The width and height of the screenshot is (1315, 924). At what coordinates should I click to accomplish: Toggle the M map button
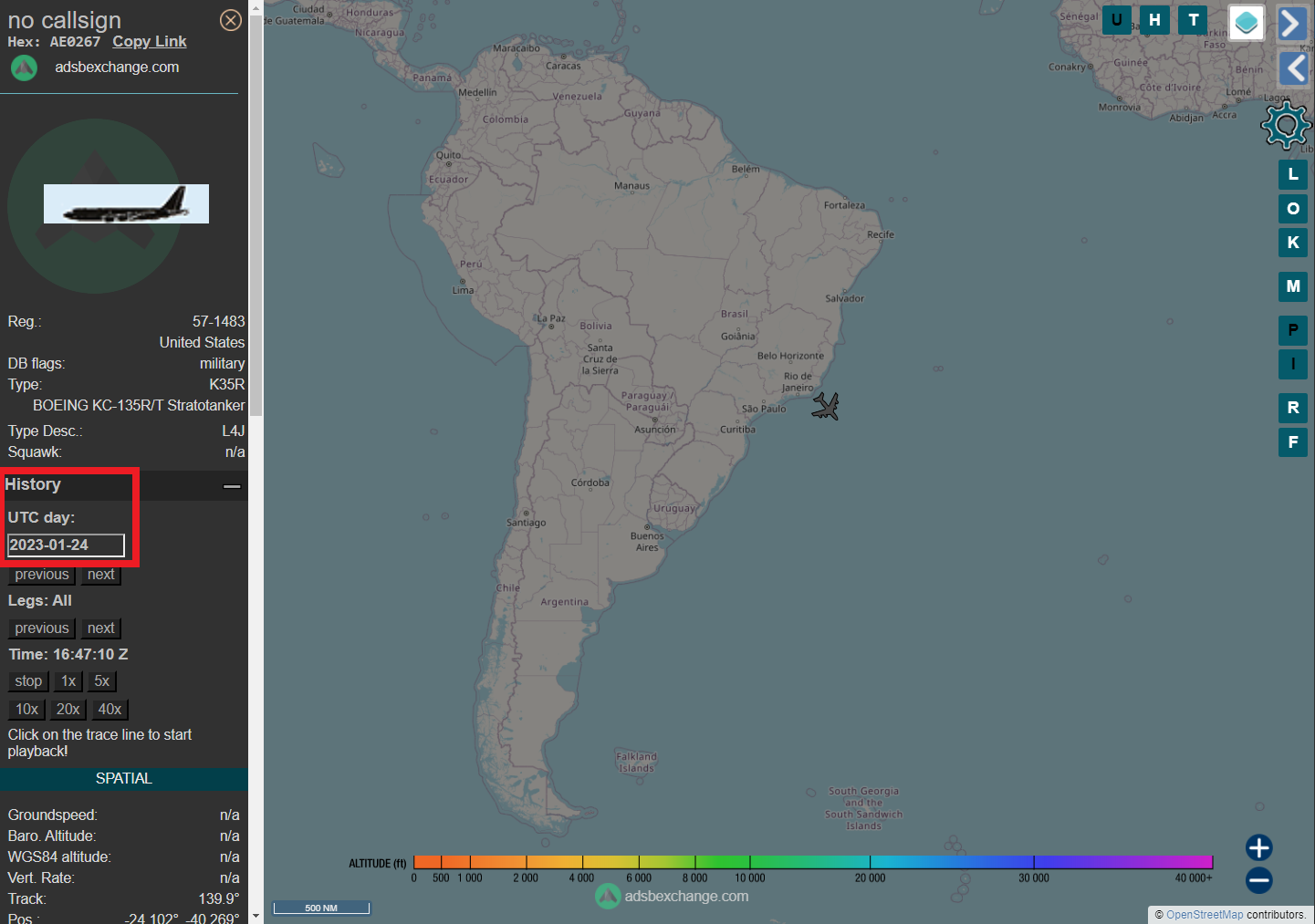click(x=1293, y=286)
